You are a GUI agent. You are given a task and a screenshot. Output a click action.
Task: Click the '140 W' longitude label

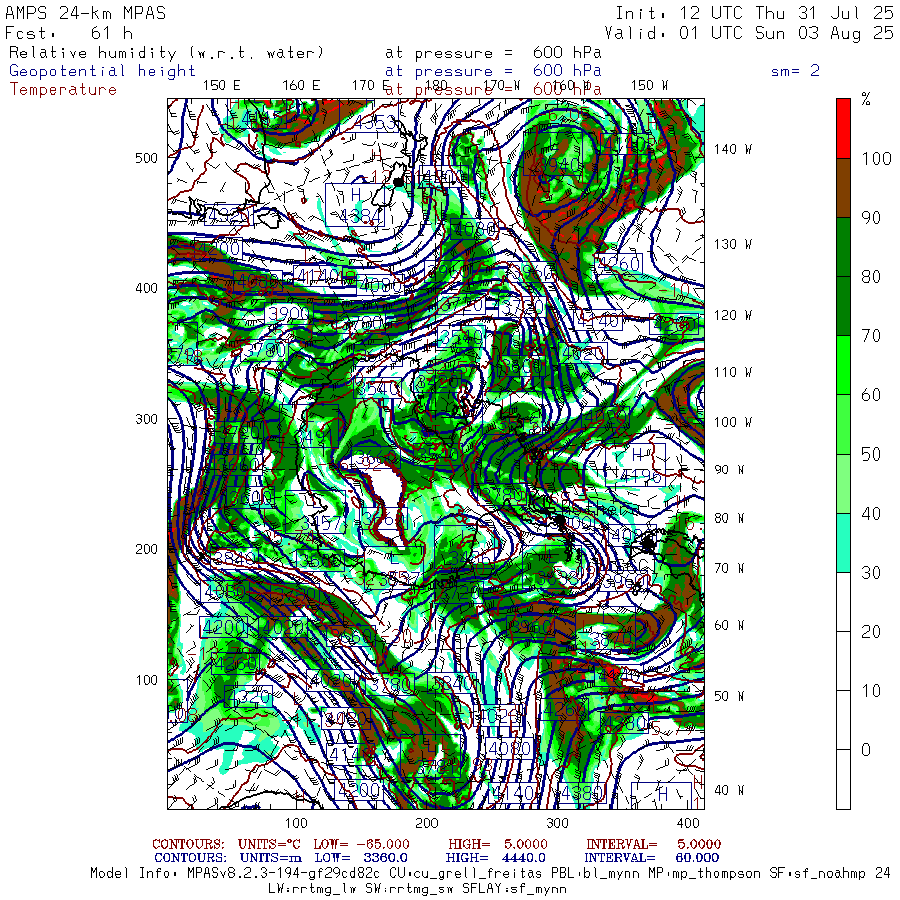[733, 149]
